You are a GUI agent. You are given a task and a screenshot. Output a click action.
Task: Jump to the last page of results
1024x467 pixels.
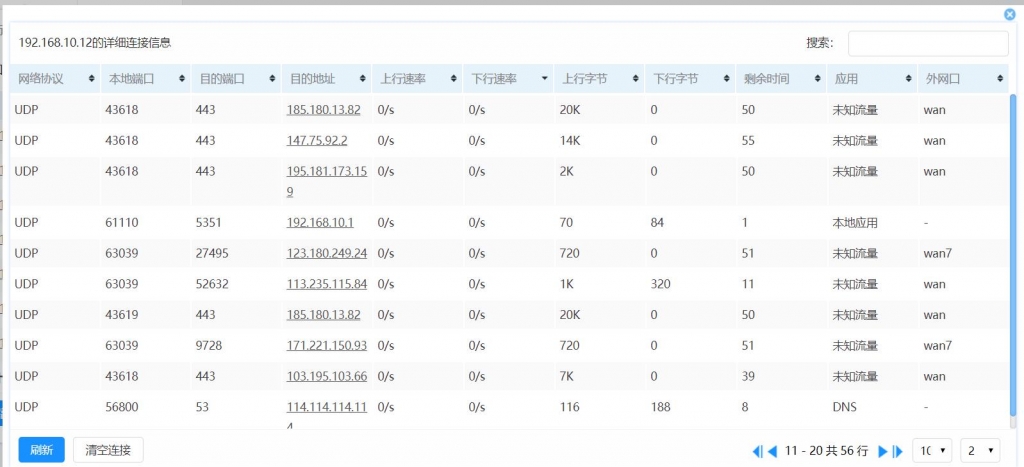(897, 451)
